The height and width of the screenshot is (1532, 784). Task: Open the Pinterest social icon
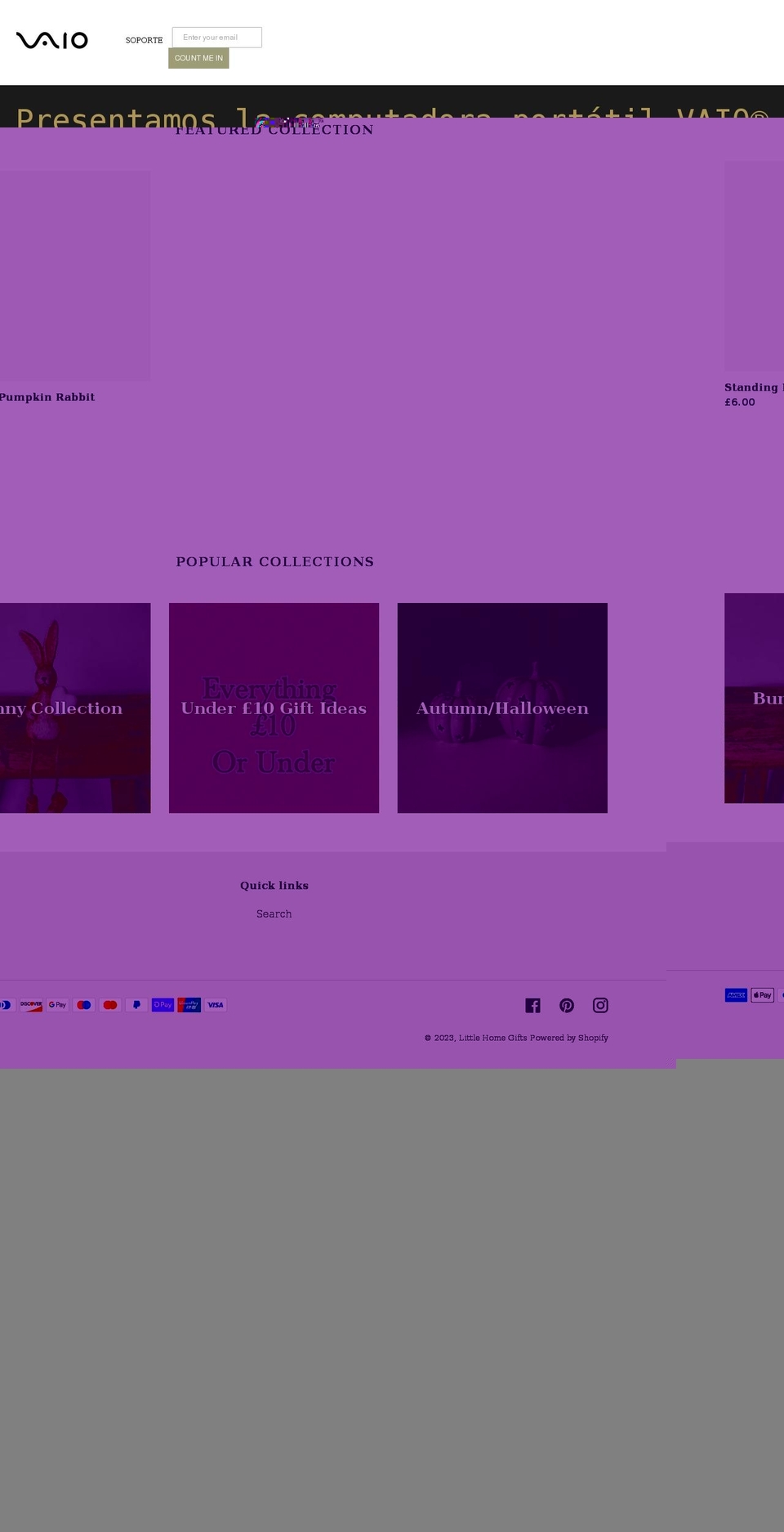(567, 1005)
